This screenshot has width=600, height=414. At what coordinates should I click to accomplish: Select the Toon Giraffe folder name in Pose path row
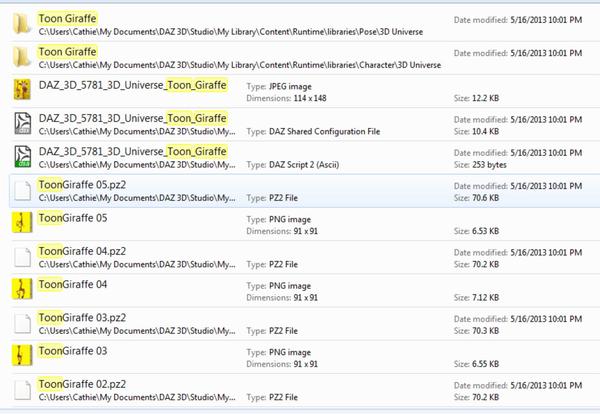(x=67, y=18)
